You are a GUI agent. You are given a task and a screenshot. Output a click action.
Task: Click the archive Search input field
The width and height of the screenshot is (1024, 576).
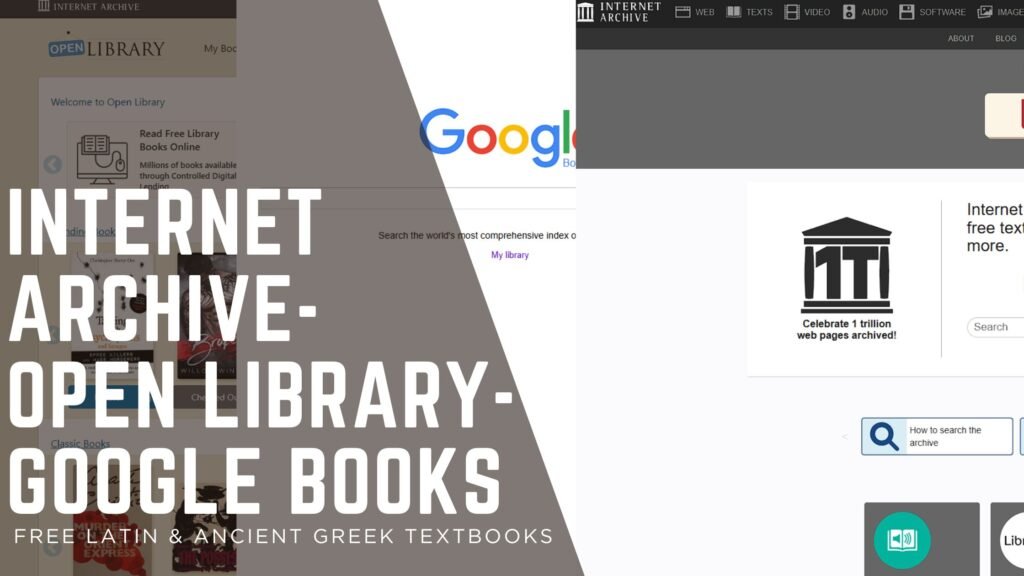996,327
